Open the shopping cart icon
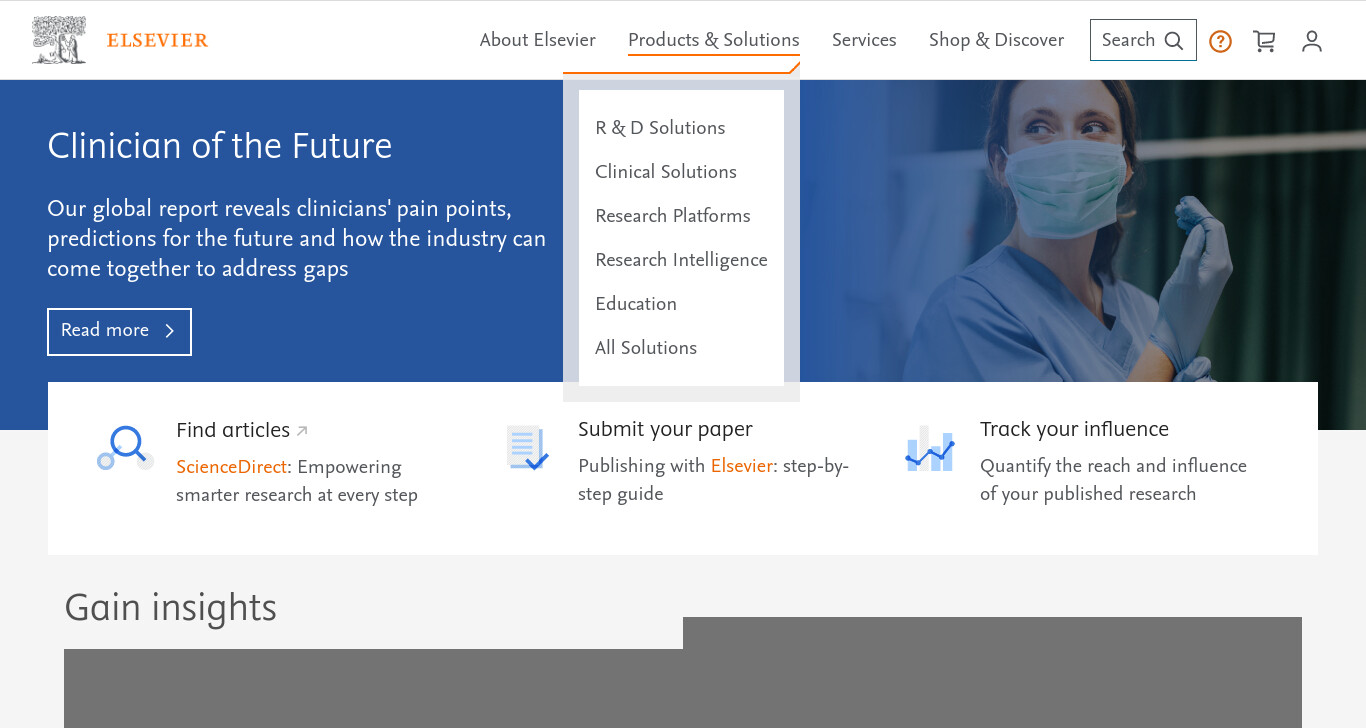 click(1264, 41)
